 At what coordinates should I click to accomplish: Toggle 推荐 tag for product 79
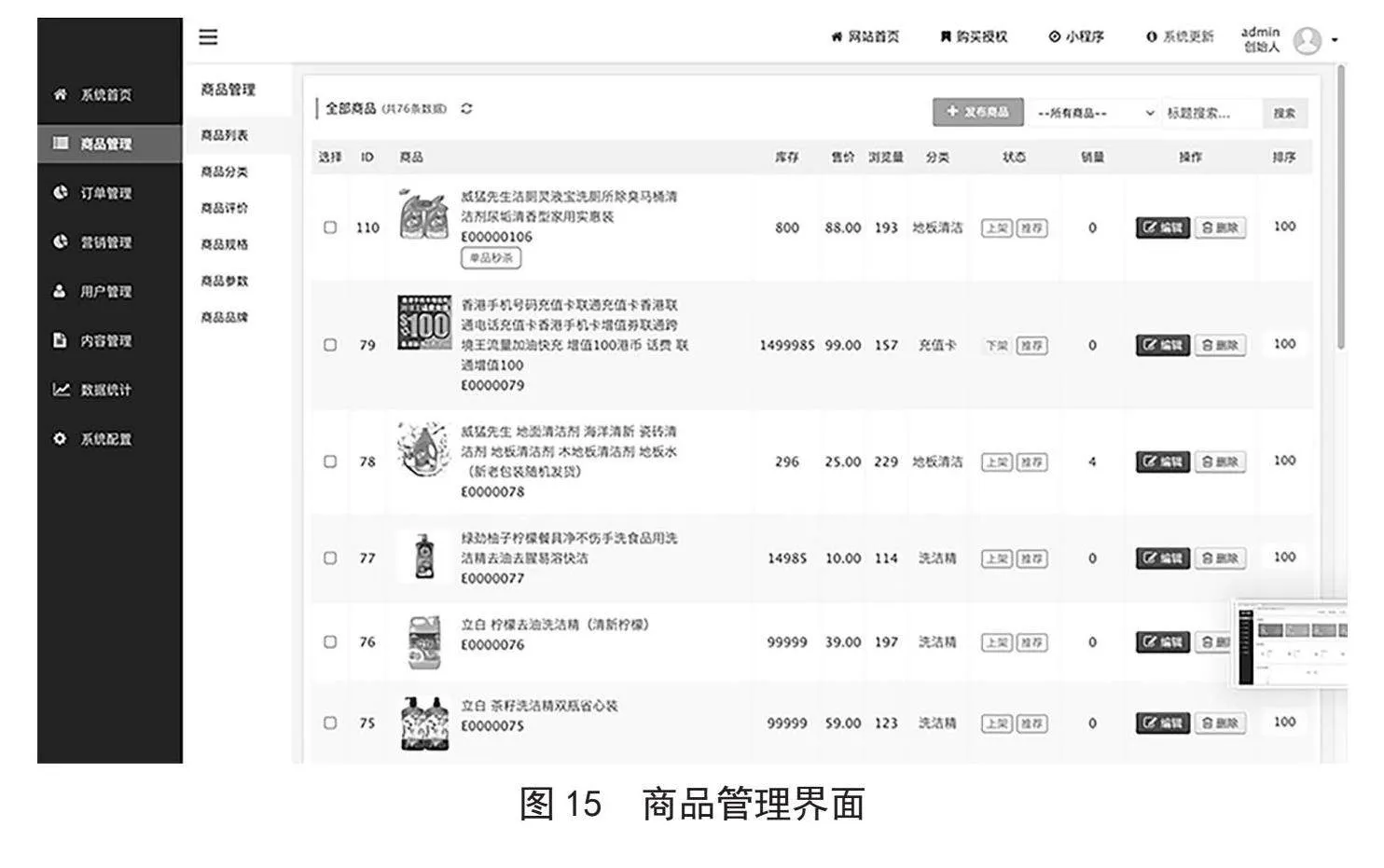pyautogui.click(x=1031, y=346)
